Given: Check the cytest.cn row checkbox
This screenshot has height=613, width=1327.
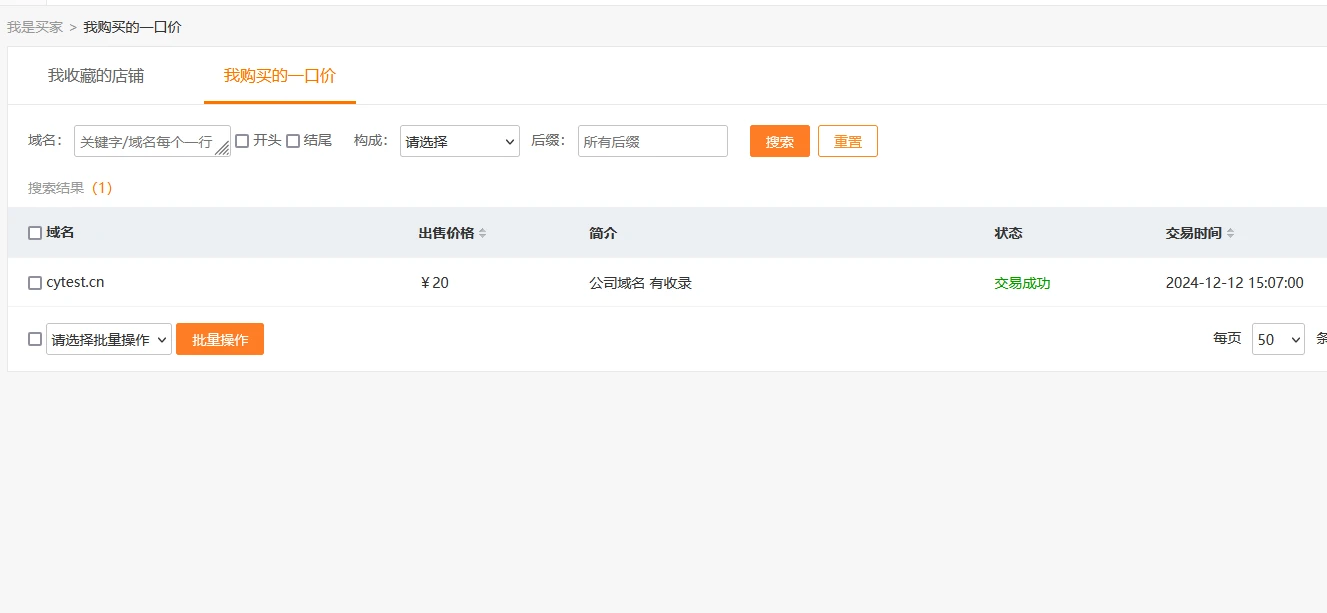Looking at the screenshot, I should (x=35, y=283).
